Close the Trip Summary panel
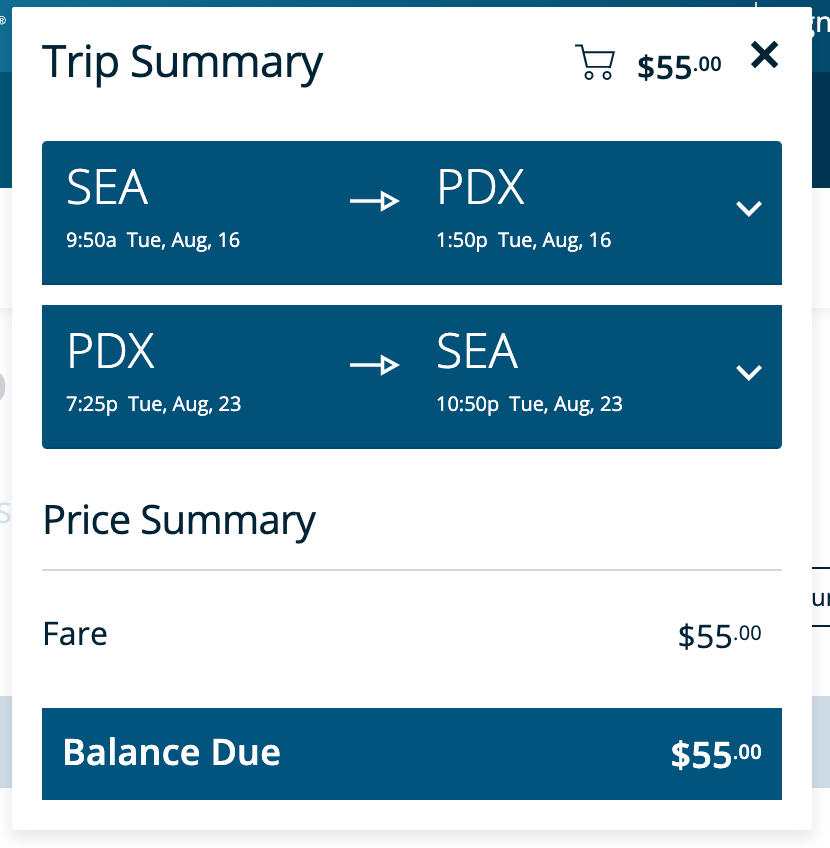This screenshot has height=848, width=830. (764, 55)
